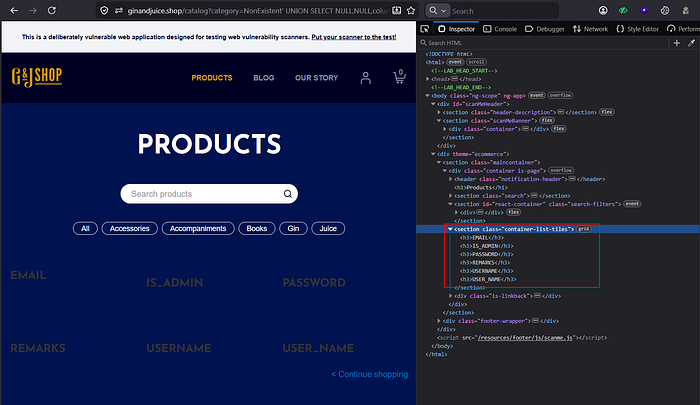Activate the element picker tool in DevTools

coord(425,29)
